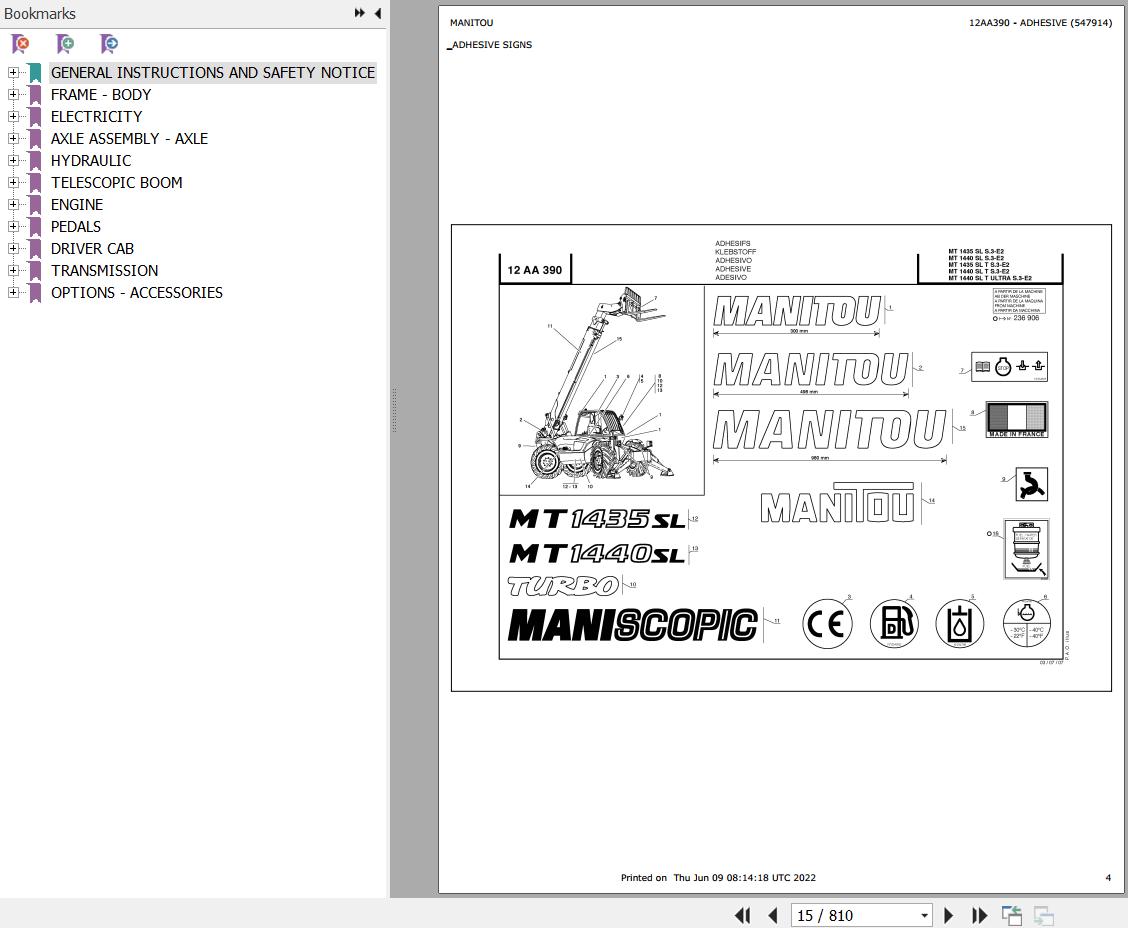Image resolution: width=1128 pixels, height=928 pixels.
Task: Click the CE mark decal
Action: [x=827, y=624]
